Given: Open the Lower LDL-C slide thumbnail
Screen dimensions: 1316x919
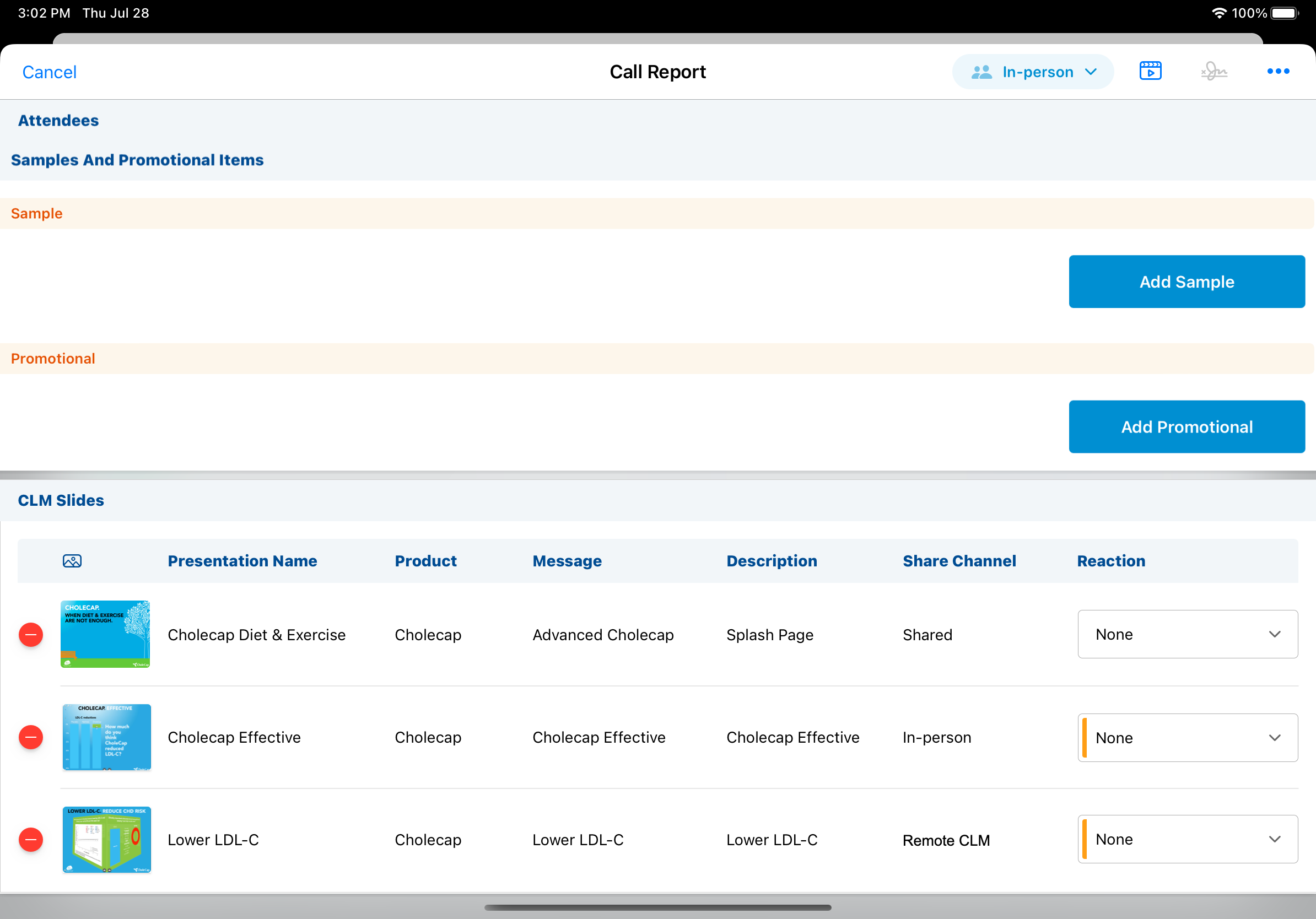Looking at the screenshot, I should click(106, 839).
